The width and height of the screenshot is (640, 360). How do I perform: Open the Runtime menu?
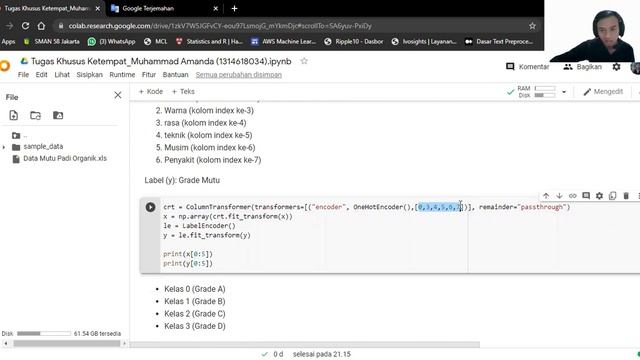click(x=122, y=75)
